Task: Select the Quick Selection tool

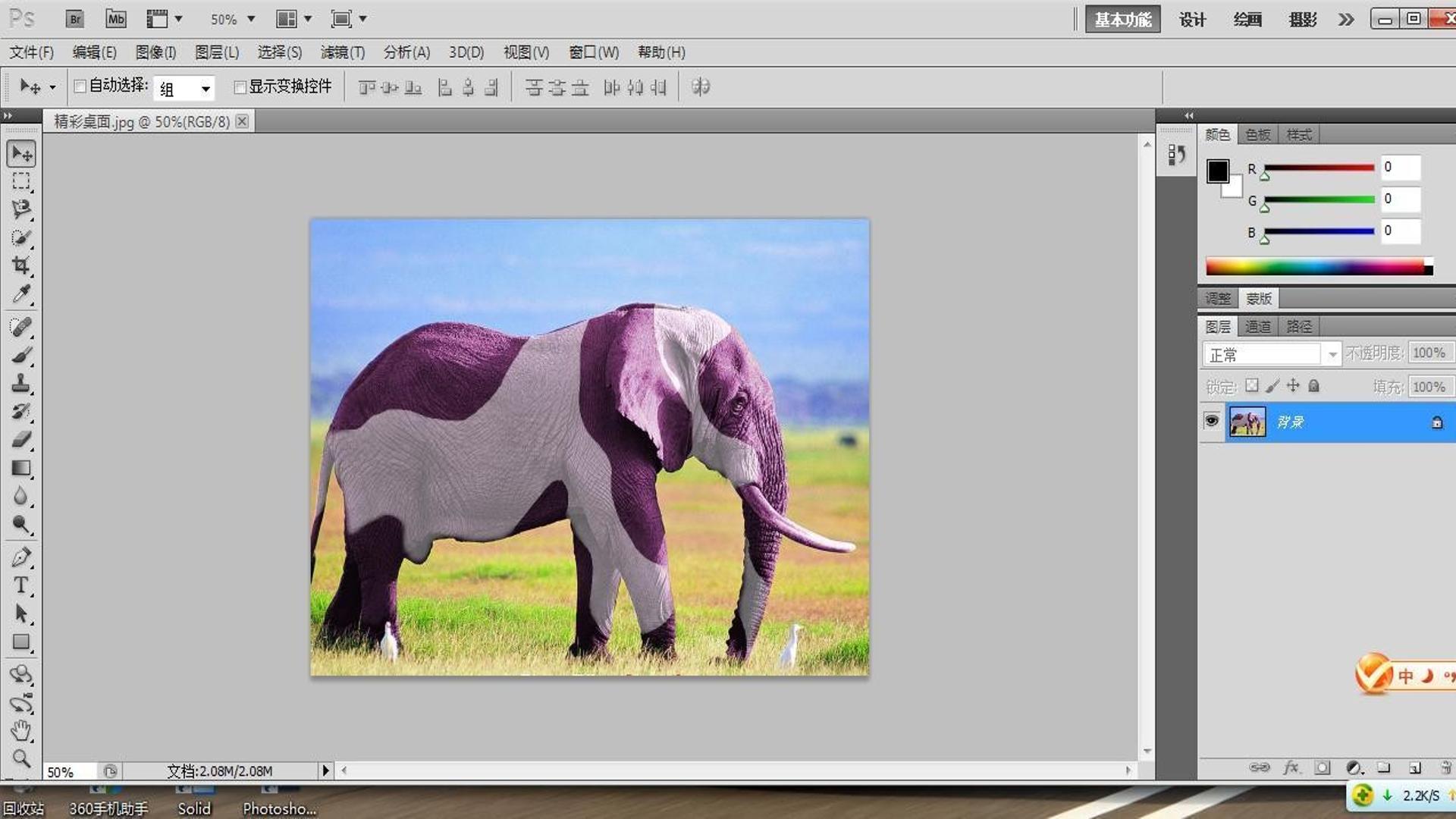Action: [x=21, y=237]
